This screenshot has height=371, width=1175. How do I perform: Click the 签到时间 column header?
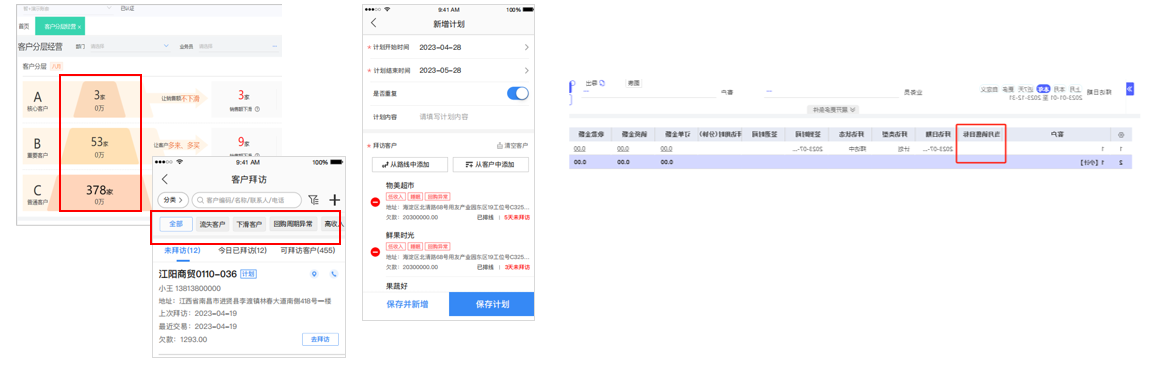808,135
